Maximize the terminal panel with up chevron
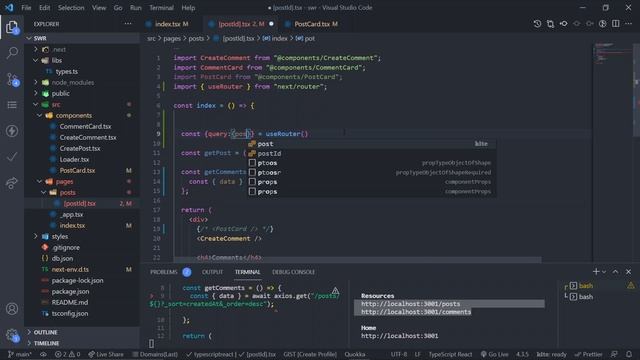 615,271
